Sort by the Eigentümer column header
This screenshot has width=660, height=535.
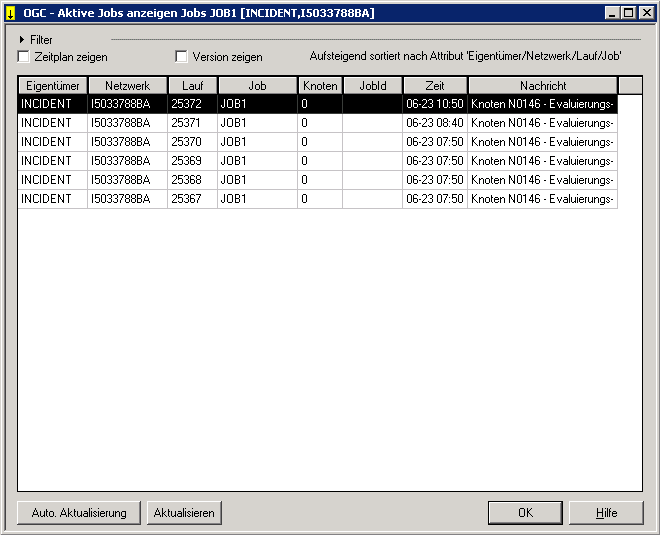coord(53,86)
